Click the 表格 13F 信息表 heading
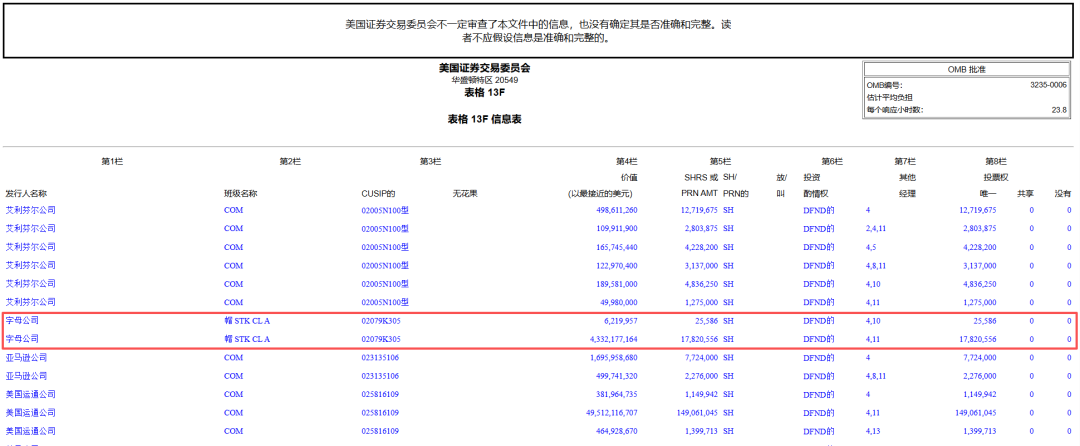The image size is (1080, 446). point(484,119)
